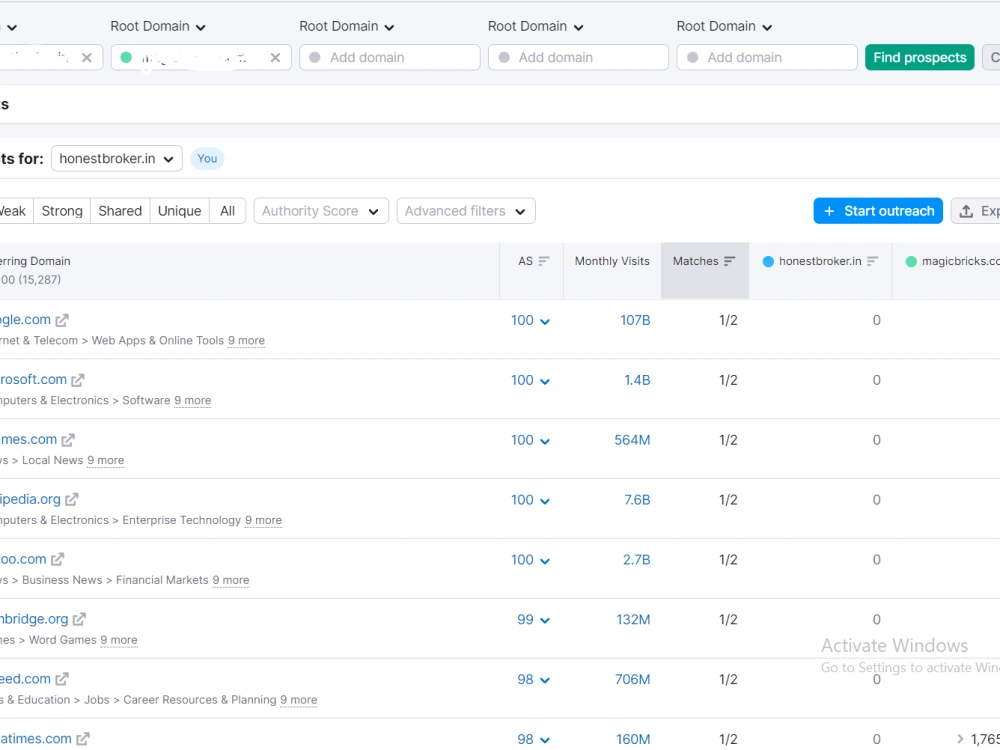Click the 706M monthly visits value
The image size is (1000, 750).
pos(633,680)
